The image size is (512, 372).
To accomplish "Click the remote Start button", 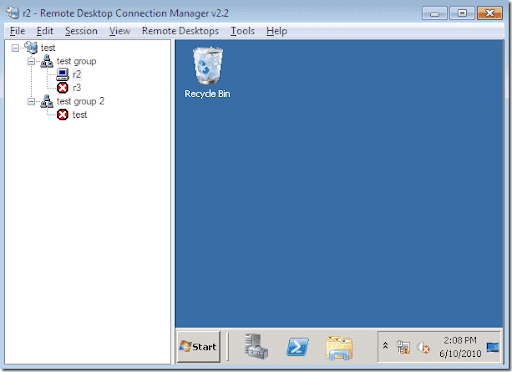I will click(x=199, y=347).
